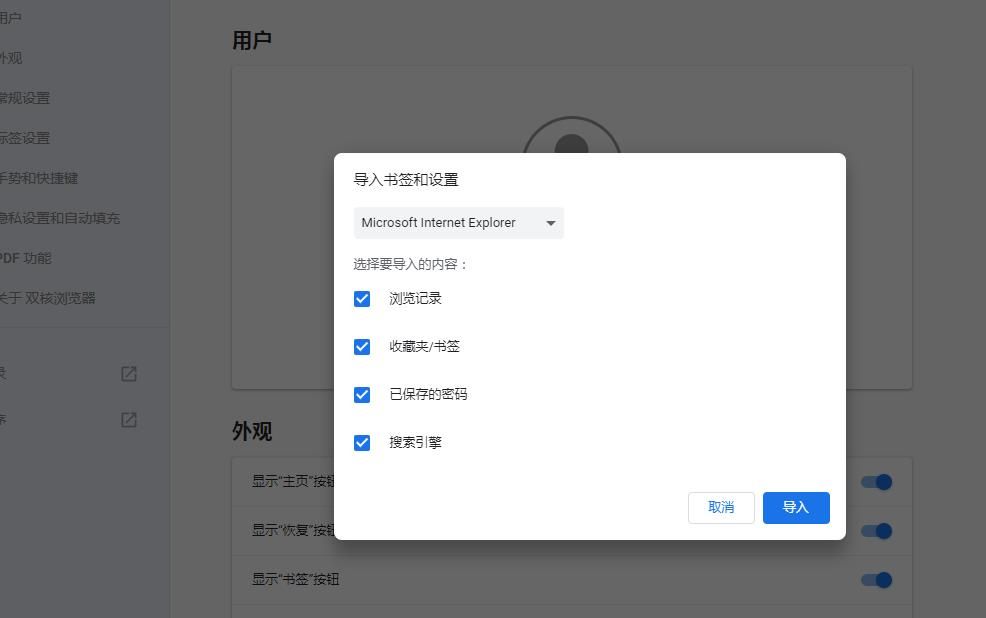Open the Microsoft Internet Explorer source dropdown

coord(458,222)
